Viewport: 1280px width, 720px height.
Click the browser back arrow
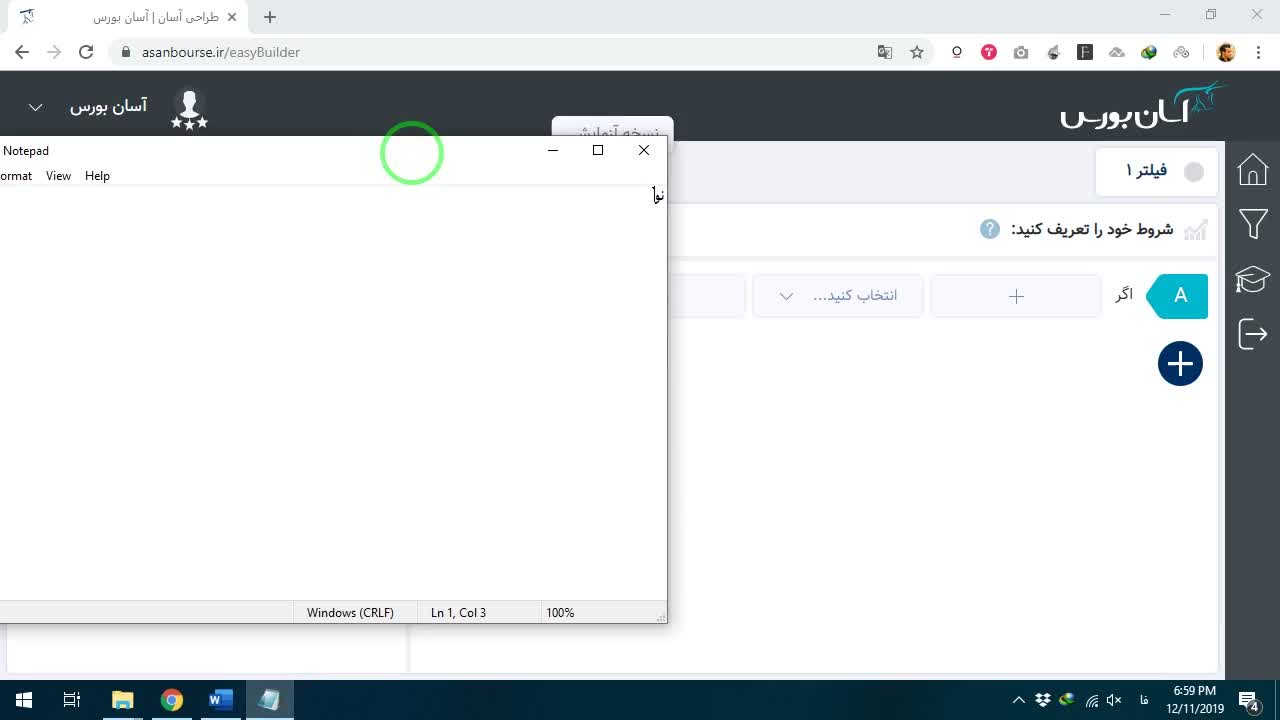coord(22,52)
